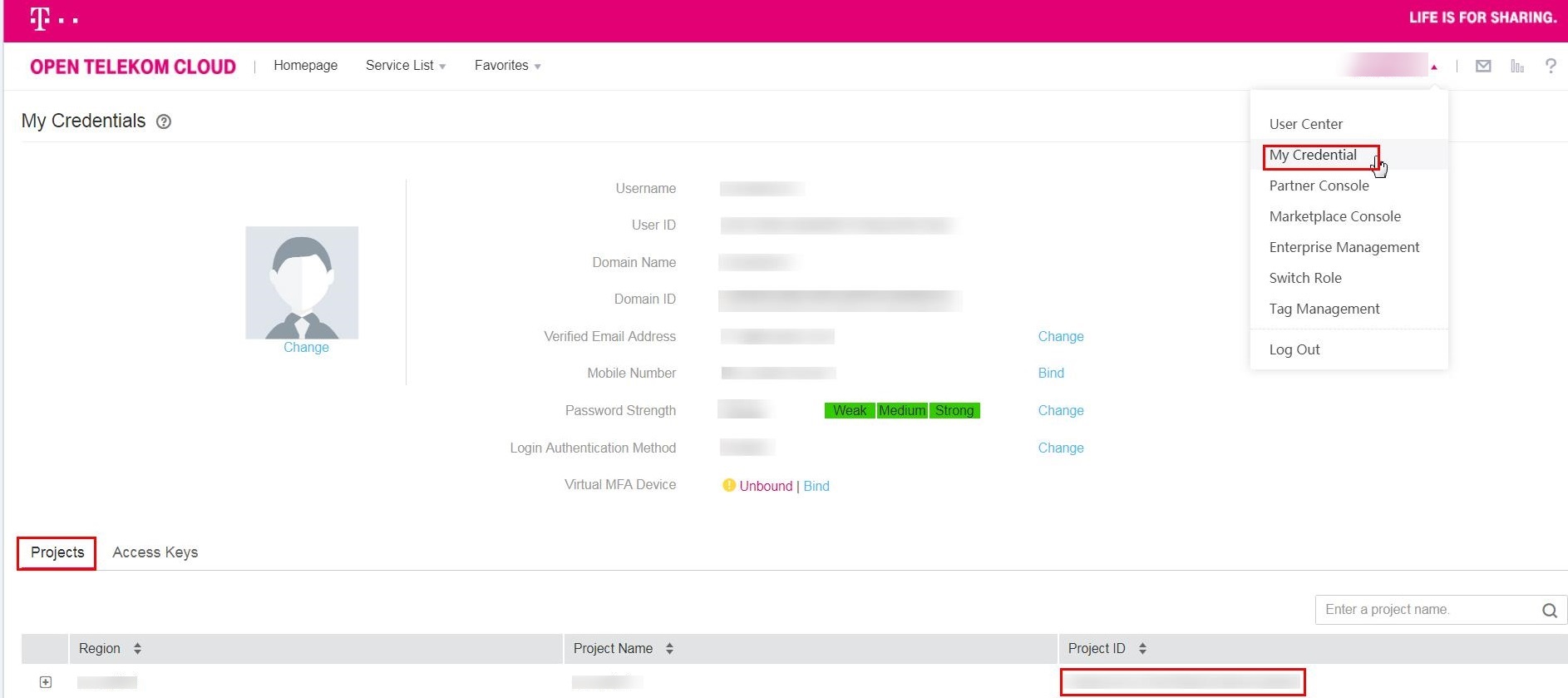Go to Homepage
1568x698 pixels.
[x=305, y=66]
